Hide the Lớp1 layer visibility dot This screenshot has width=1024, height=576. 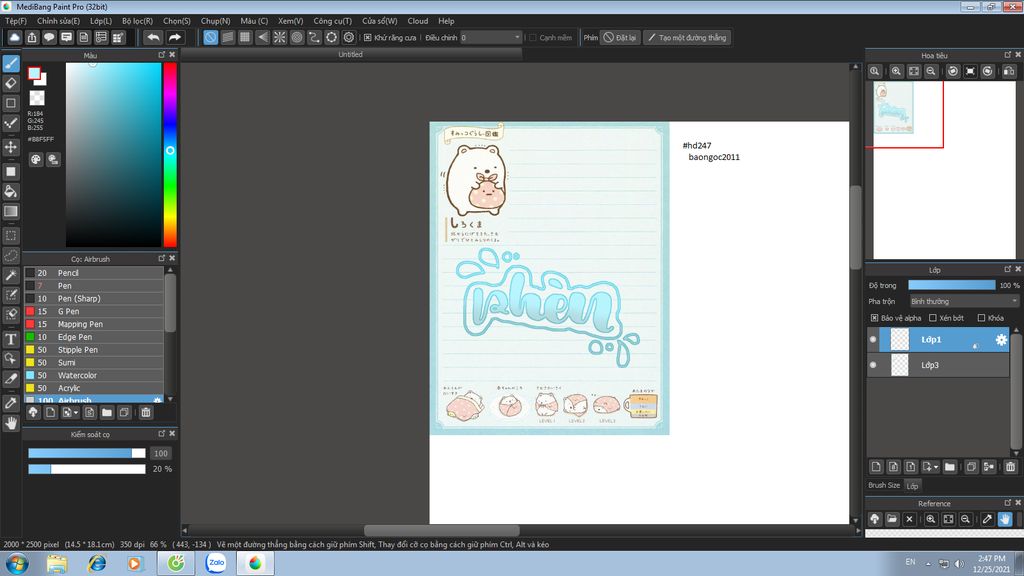[873, 340]
